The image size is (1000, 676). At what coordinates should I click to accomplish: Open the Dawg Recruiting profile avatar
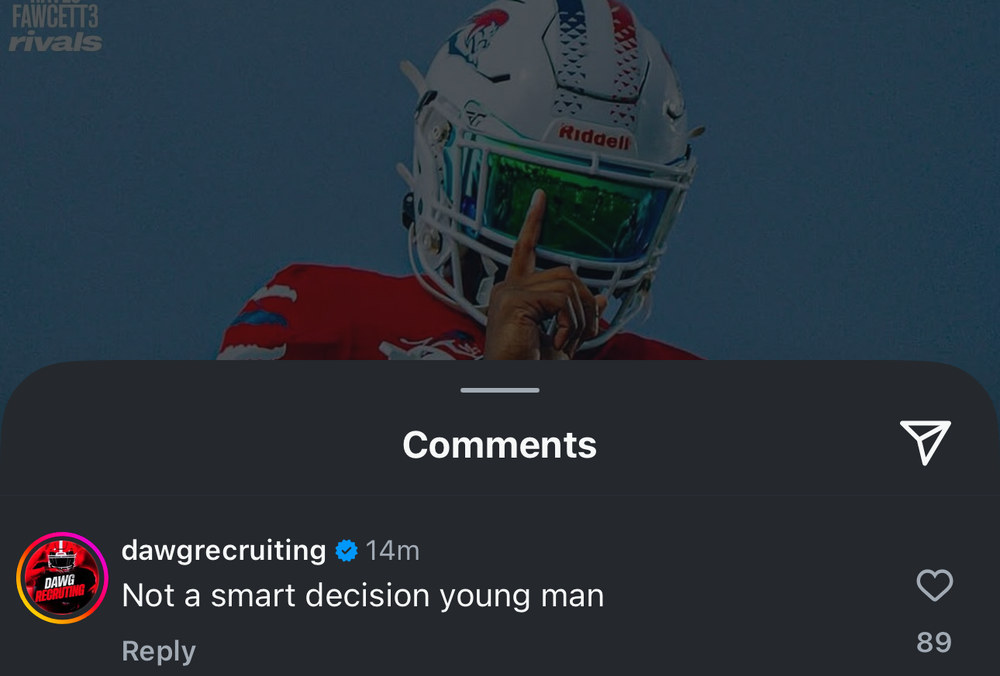62,579
